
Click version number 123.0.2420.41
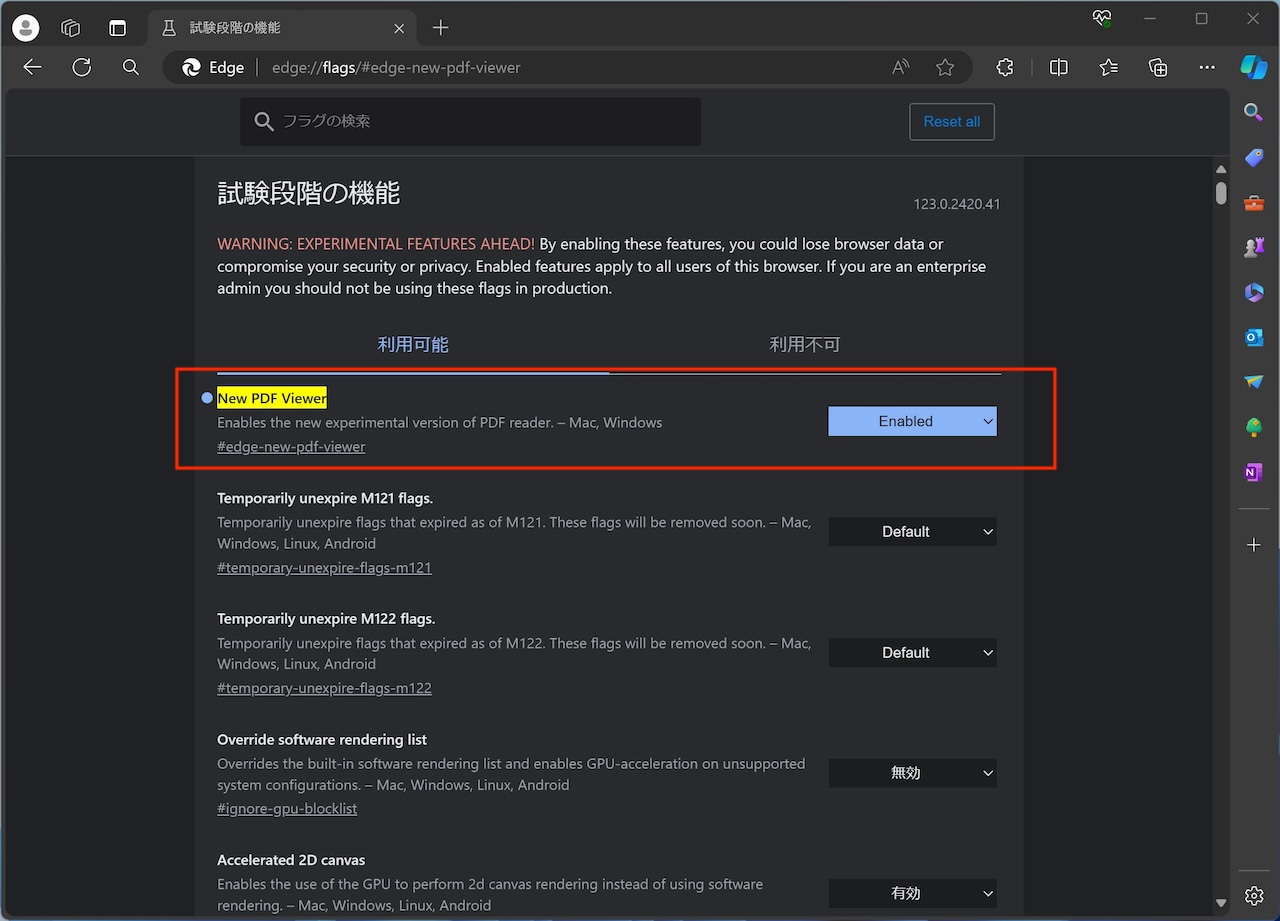[x=957, y=204]
